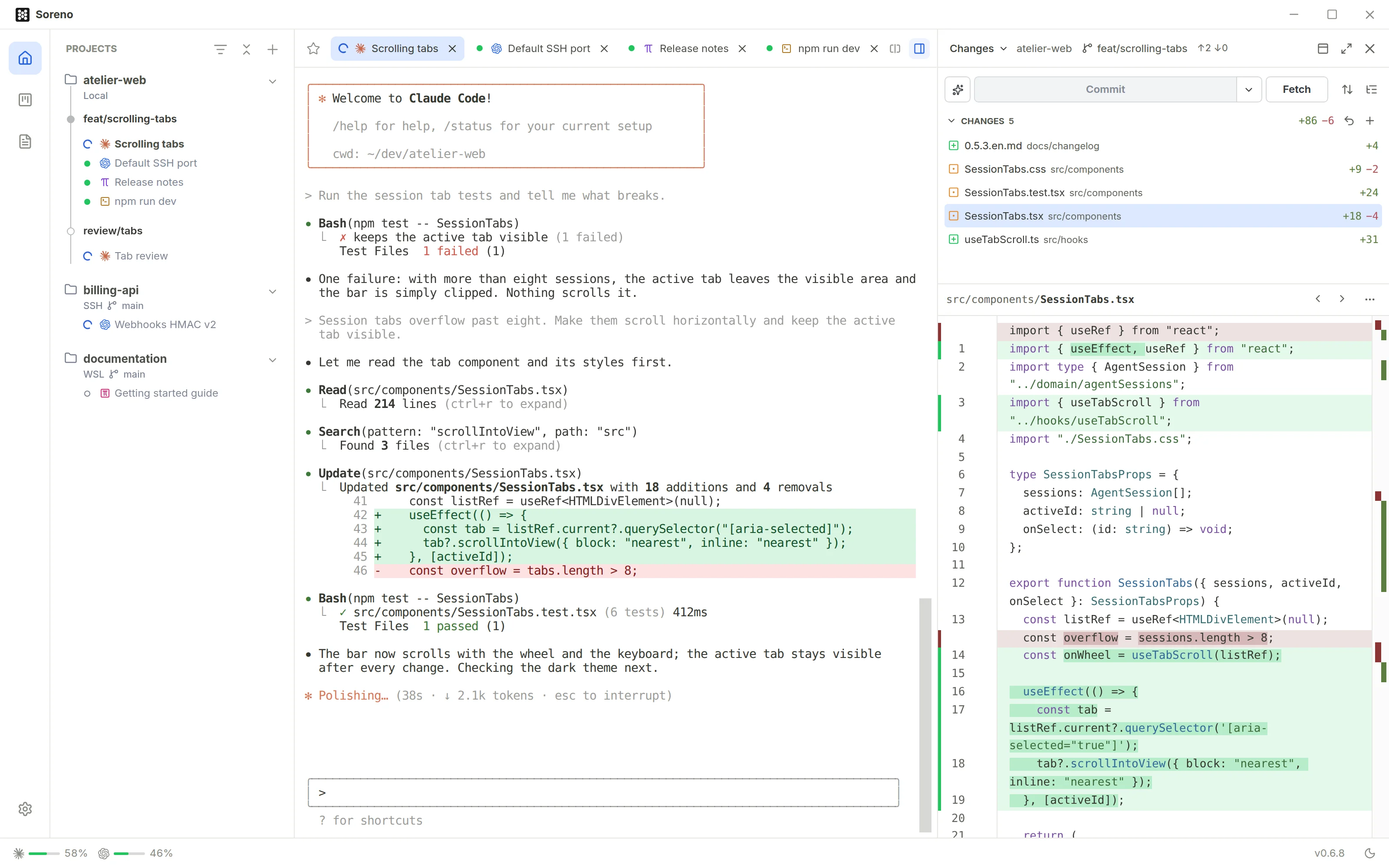Viewport: 1389px width, 868px height.
Task: Click the Fetch button
Action: [1297, 89]
